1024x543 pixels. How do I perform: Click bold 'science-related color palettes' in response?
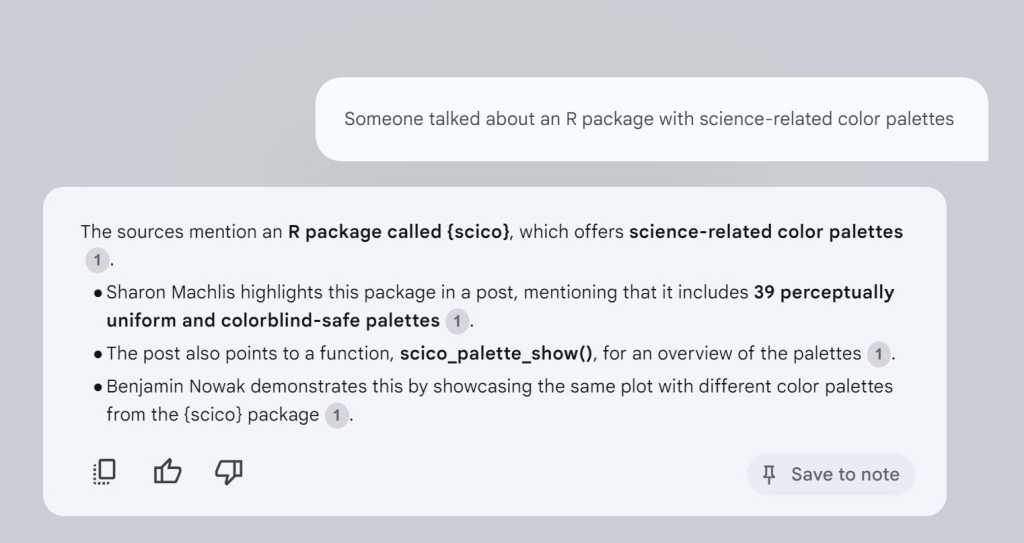coord(765,232)
